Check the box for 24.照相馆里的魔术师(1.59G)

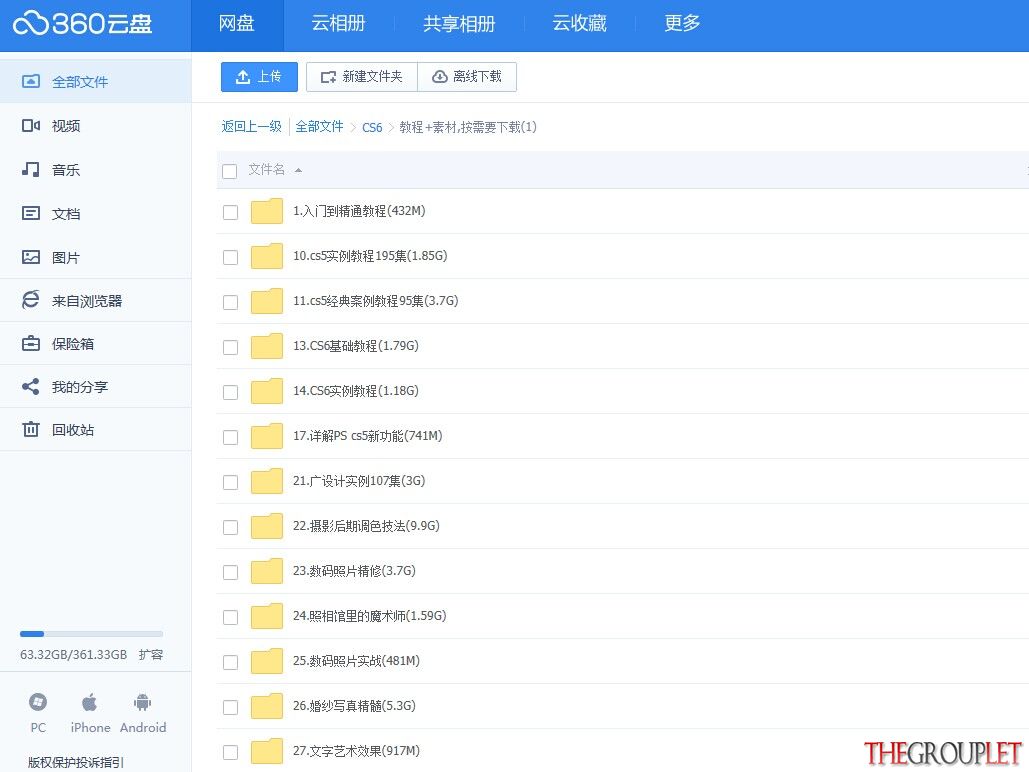[x=230, y=617]
